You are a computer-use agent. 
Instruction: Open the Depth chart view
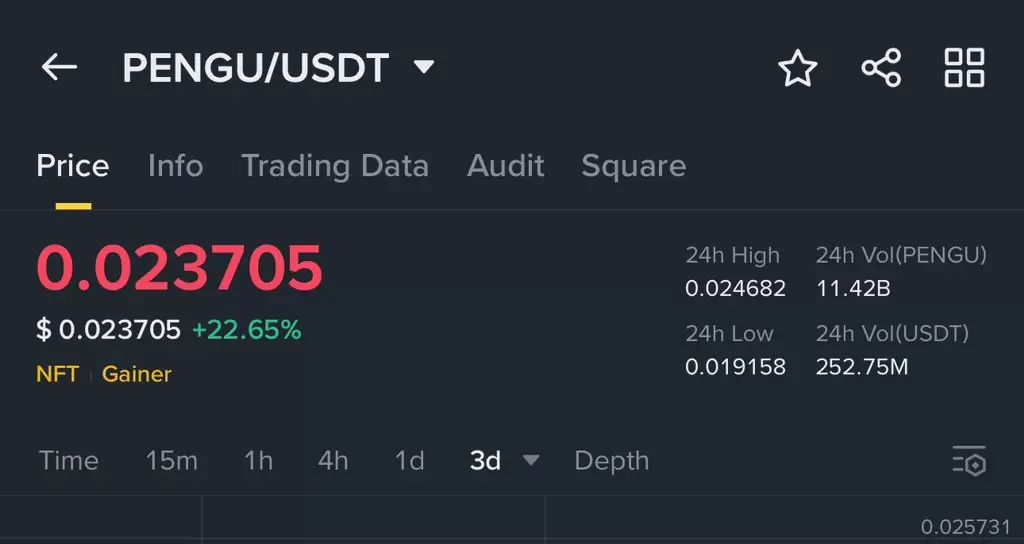(x=612, y=461)
